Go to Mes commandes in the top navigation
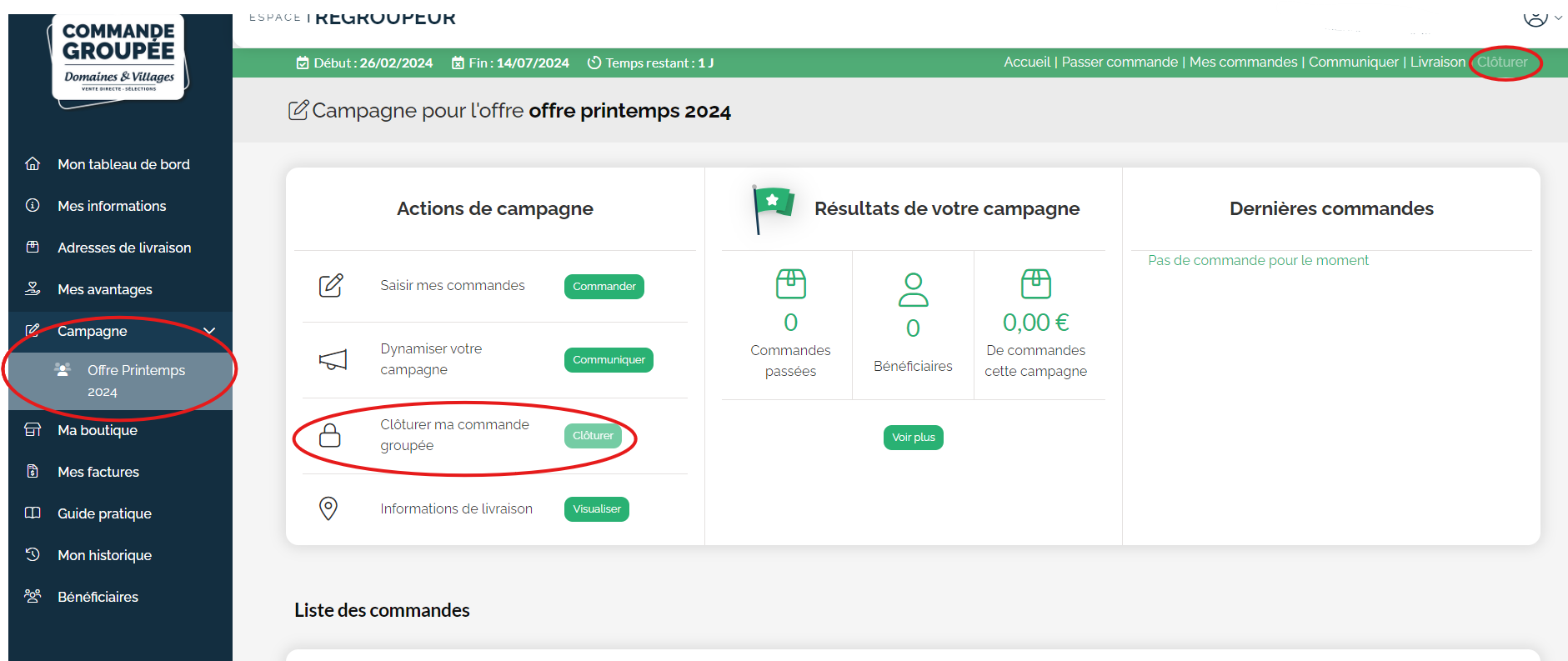The width and height of the screenshot is (1568, 661). point(1243,63)
